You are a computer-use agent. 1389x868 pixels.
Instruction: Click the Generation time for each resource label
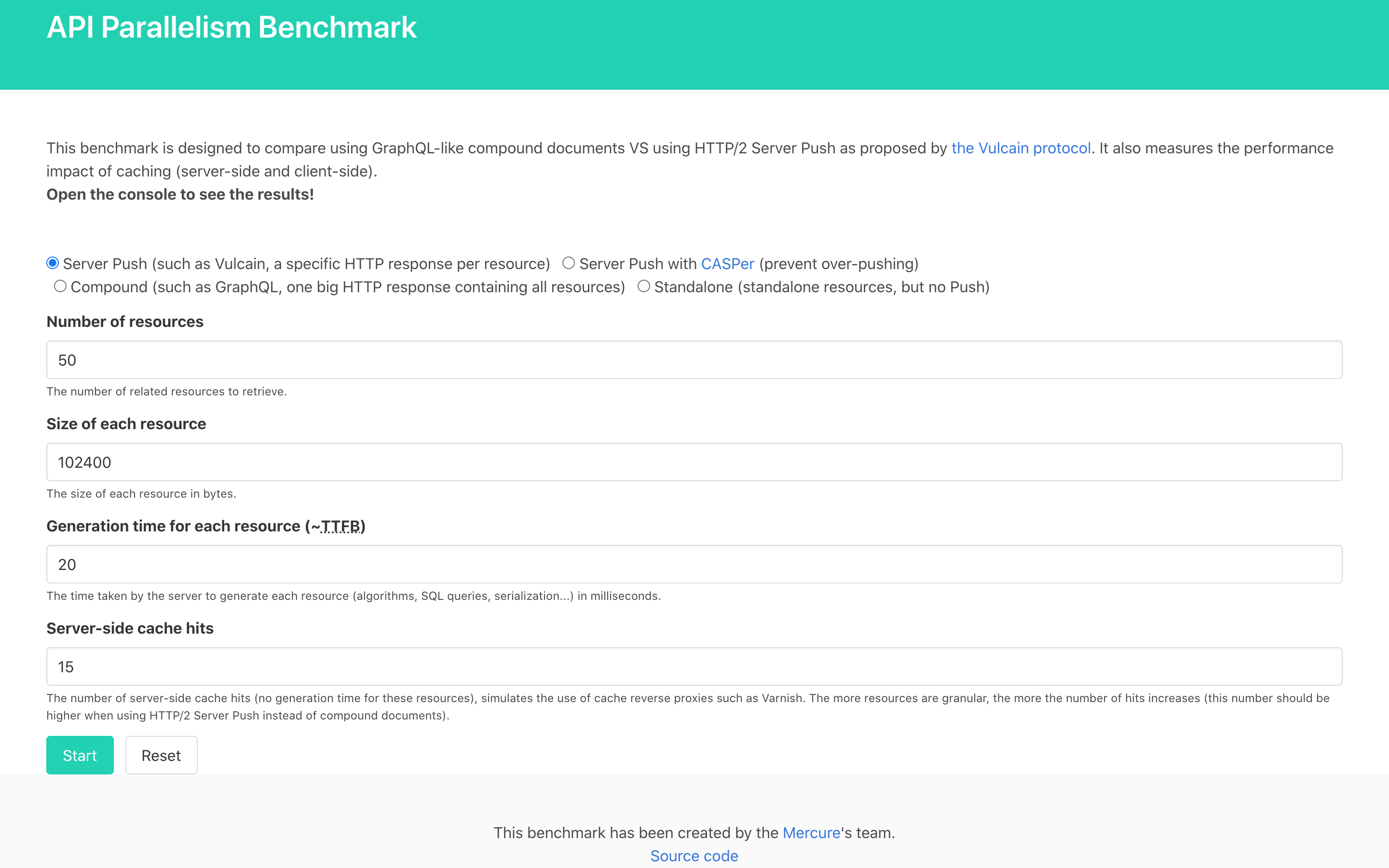(172, 526)
